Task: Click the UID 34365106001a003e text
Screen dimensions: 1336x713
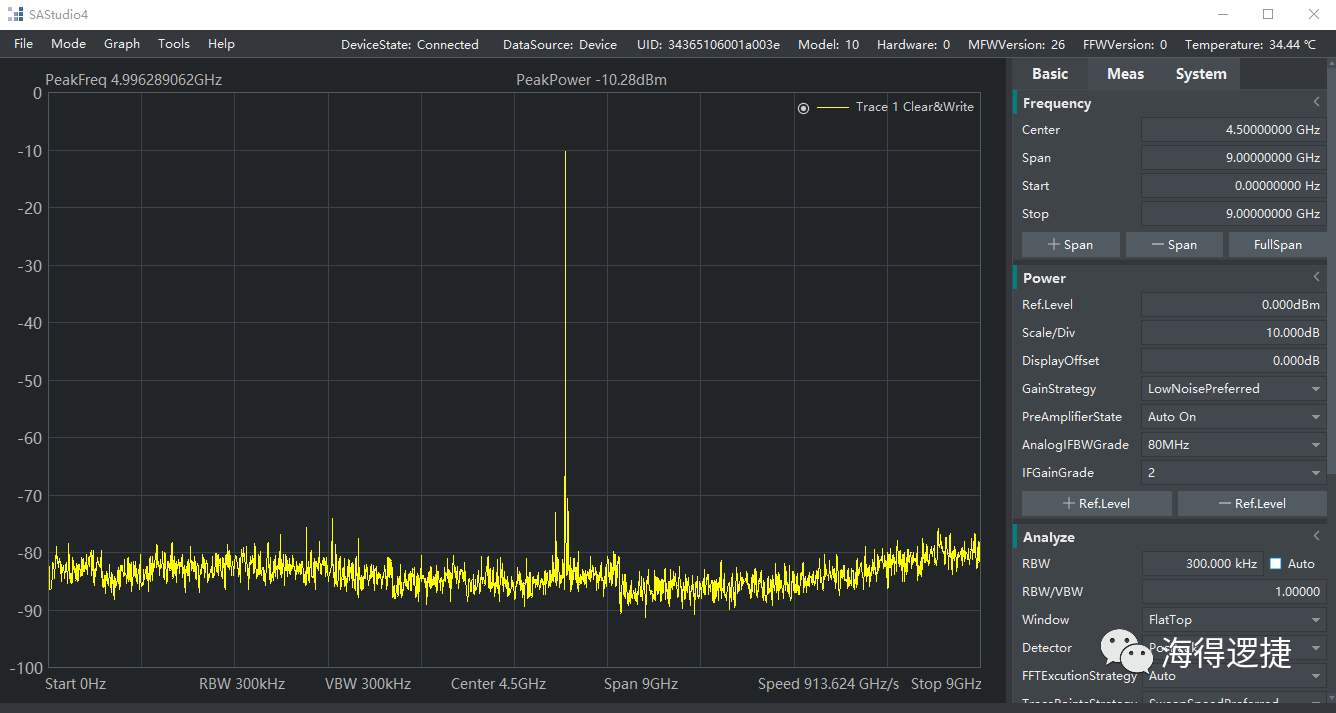Action: [708, 45]
